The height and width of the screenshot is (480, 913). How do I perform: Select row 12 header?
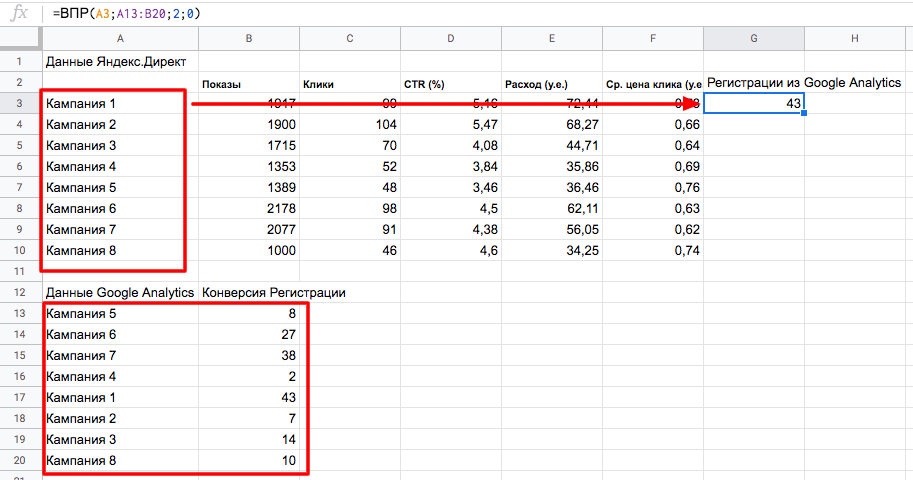point(20,292)
